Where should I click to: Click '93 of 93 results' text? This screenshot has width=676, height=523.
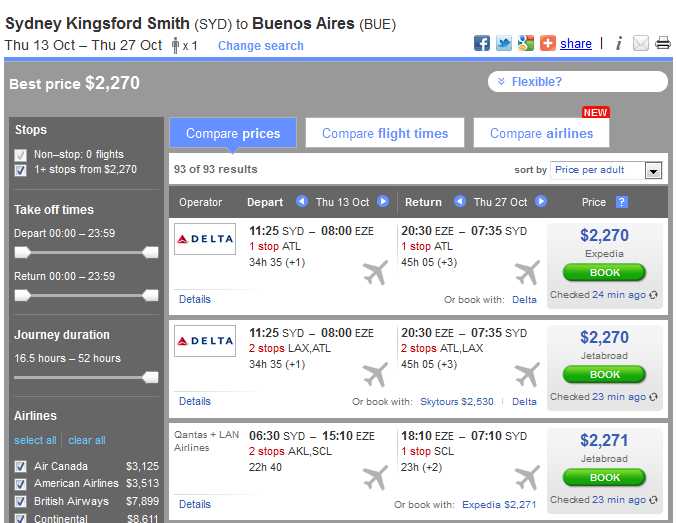click(x=216, y=169)
